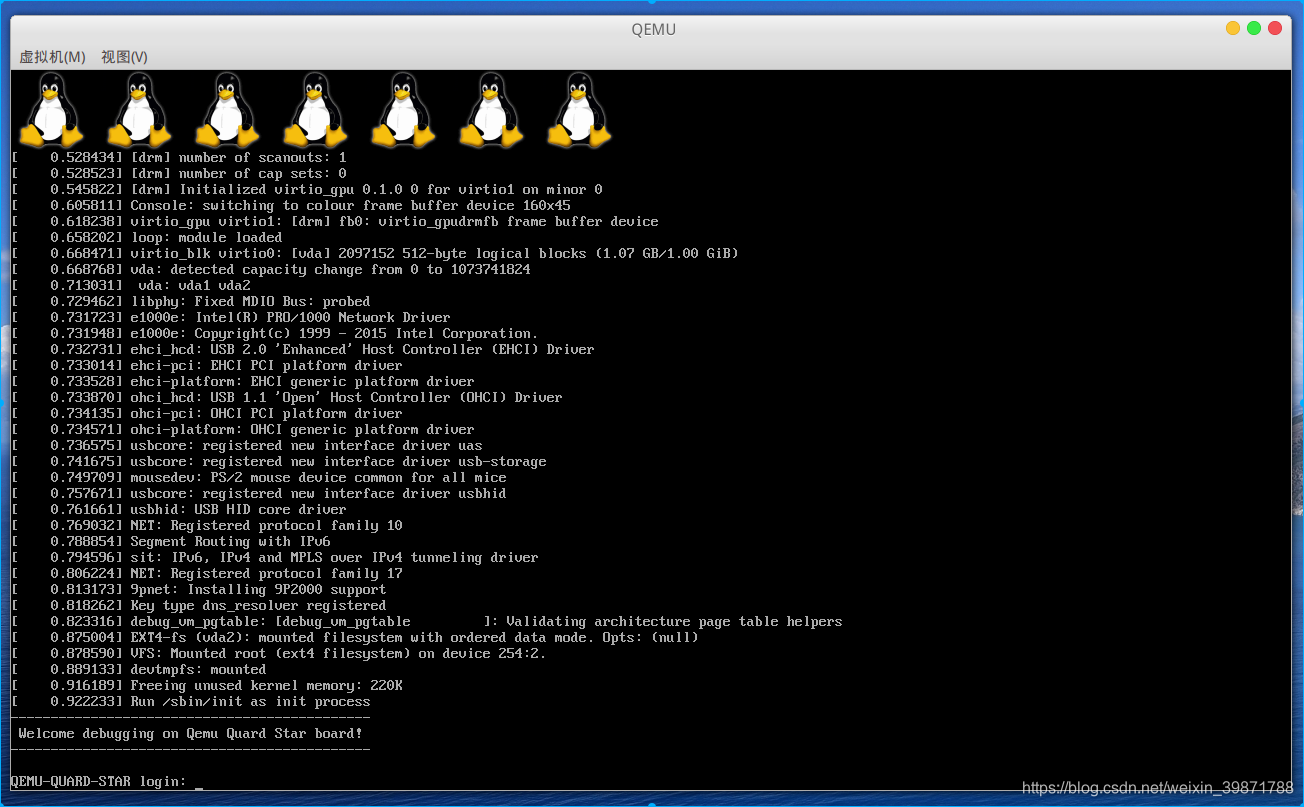
Task: Click 'NET: Registered protocol family 10' line
Action: click(x=207, y=525)
